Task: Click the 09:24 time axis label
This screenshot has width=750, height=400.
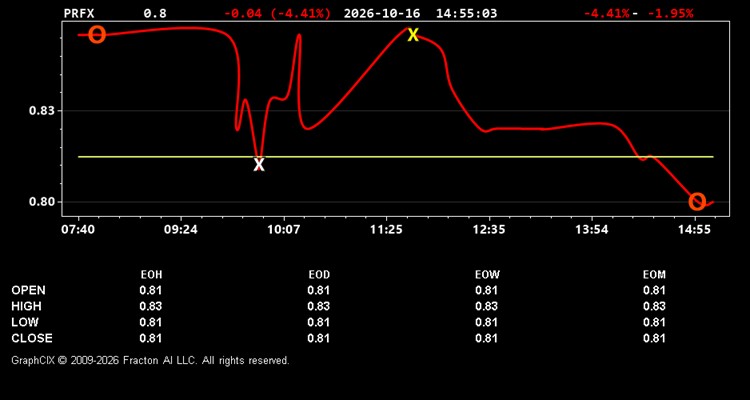Action: (x=180, y=229)
